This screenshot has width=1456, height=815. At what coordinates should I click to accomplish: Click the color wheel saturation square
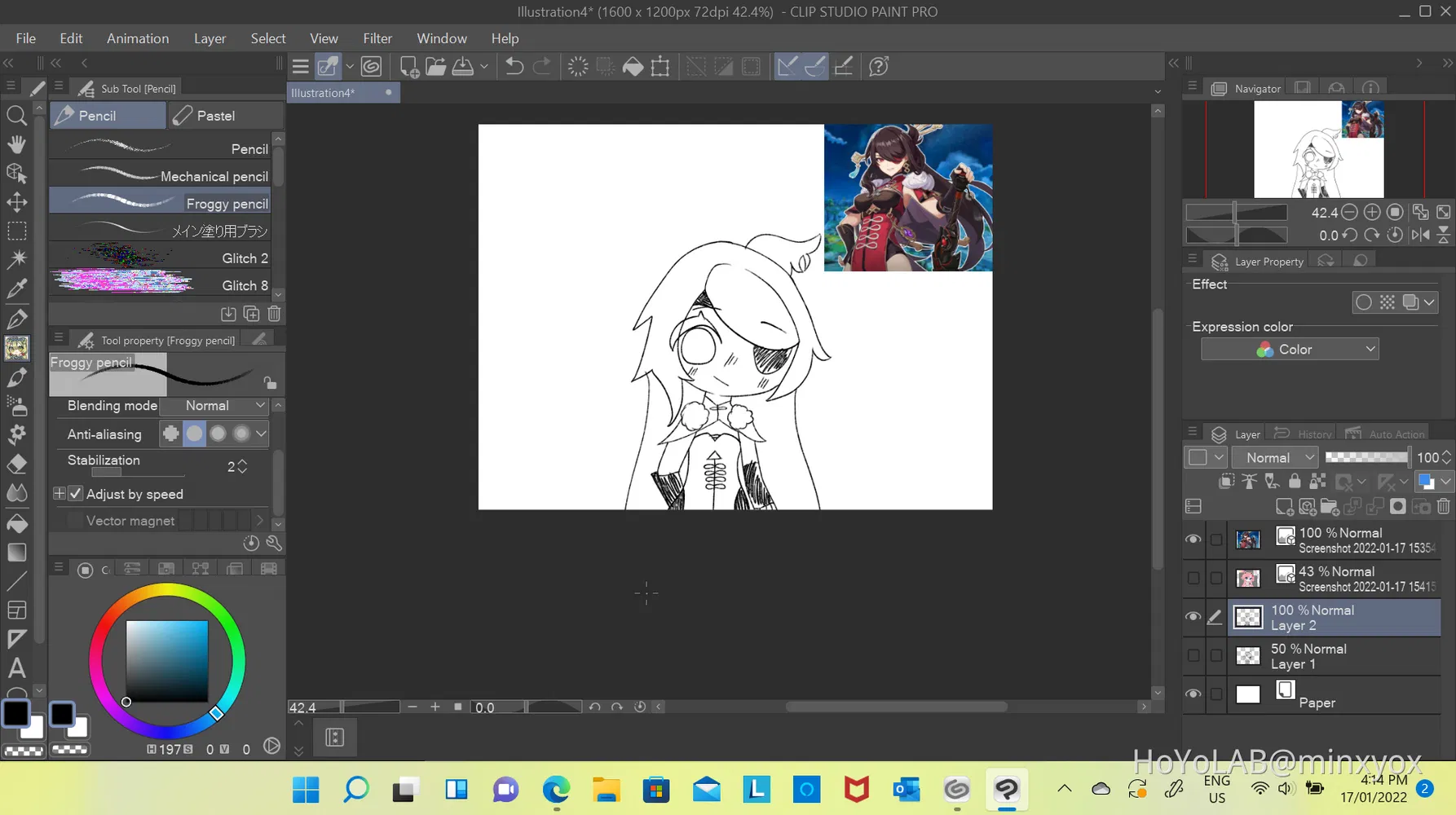[167, 661]
